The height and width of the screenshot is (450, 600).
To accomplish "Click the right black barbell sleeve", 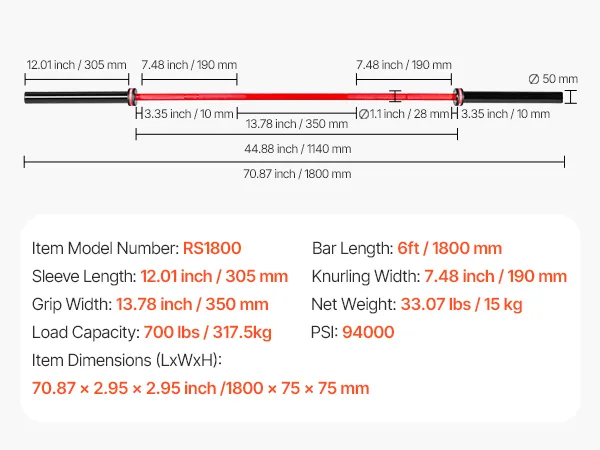I will click(510, 97).
